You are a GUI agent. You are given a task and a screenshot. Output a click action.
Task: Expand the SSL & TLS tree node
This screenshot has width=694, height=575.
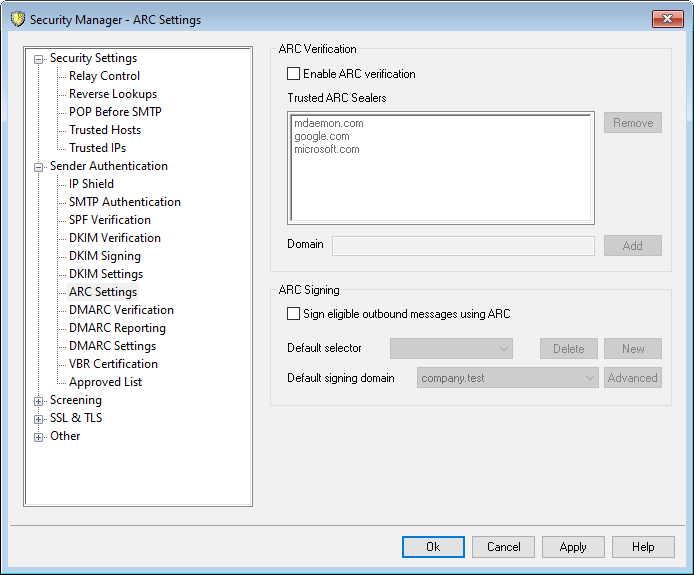click(x=39, y=419)
